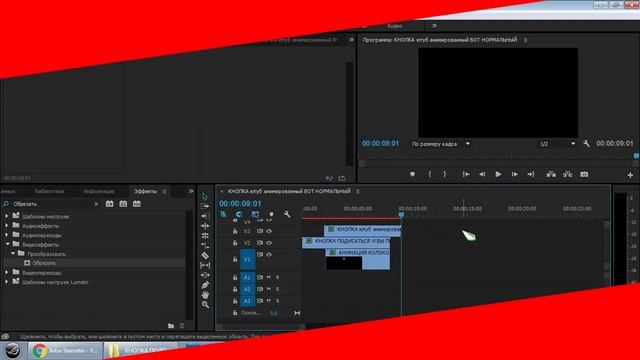Clear the Effects search field
Viewport: 640px width, 360px height.
point(96,204)
